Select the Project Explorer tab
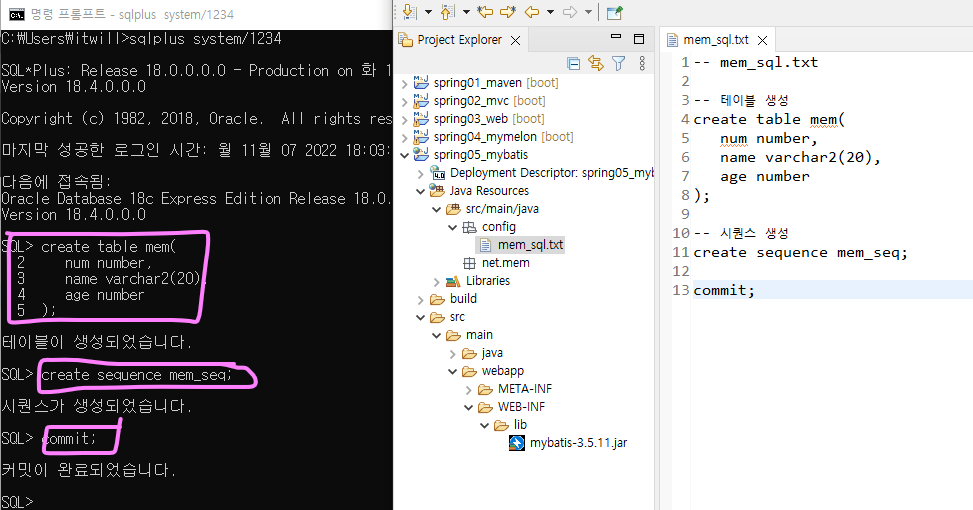This screenshot has height=510, width=973. 459,40
